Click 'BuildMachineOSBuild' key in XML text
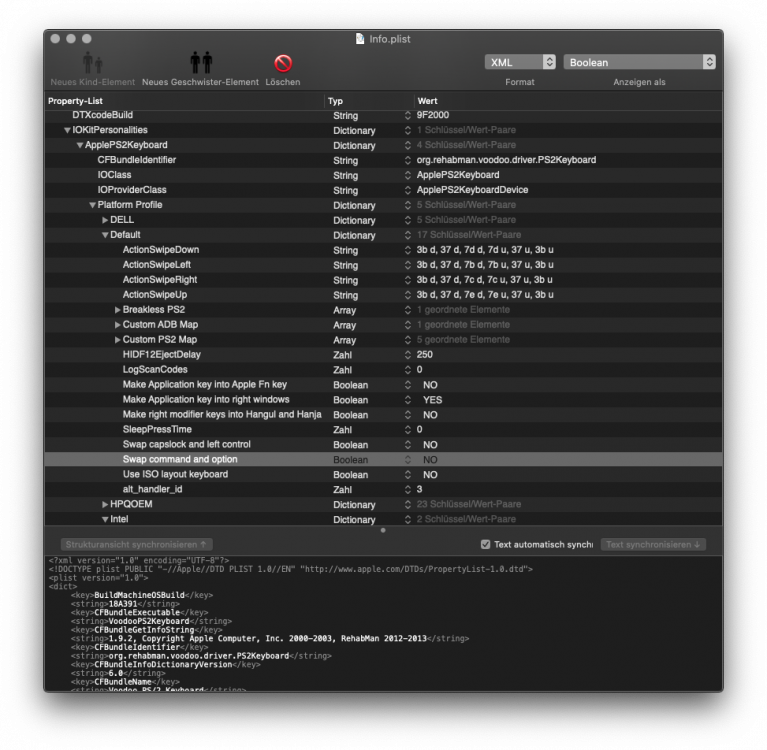 click(x=139, y=595)
